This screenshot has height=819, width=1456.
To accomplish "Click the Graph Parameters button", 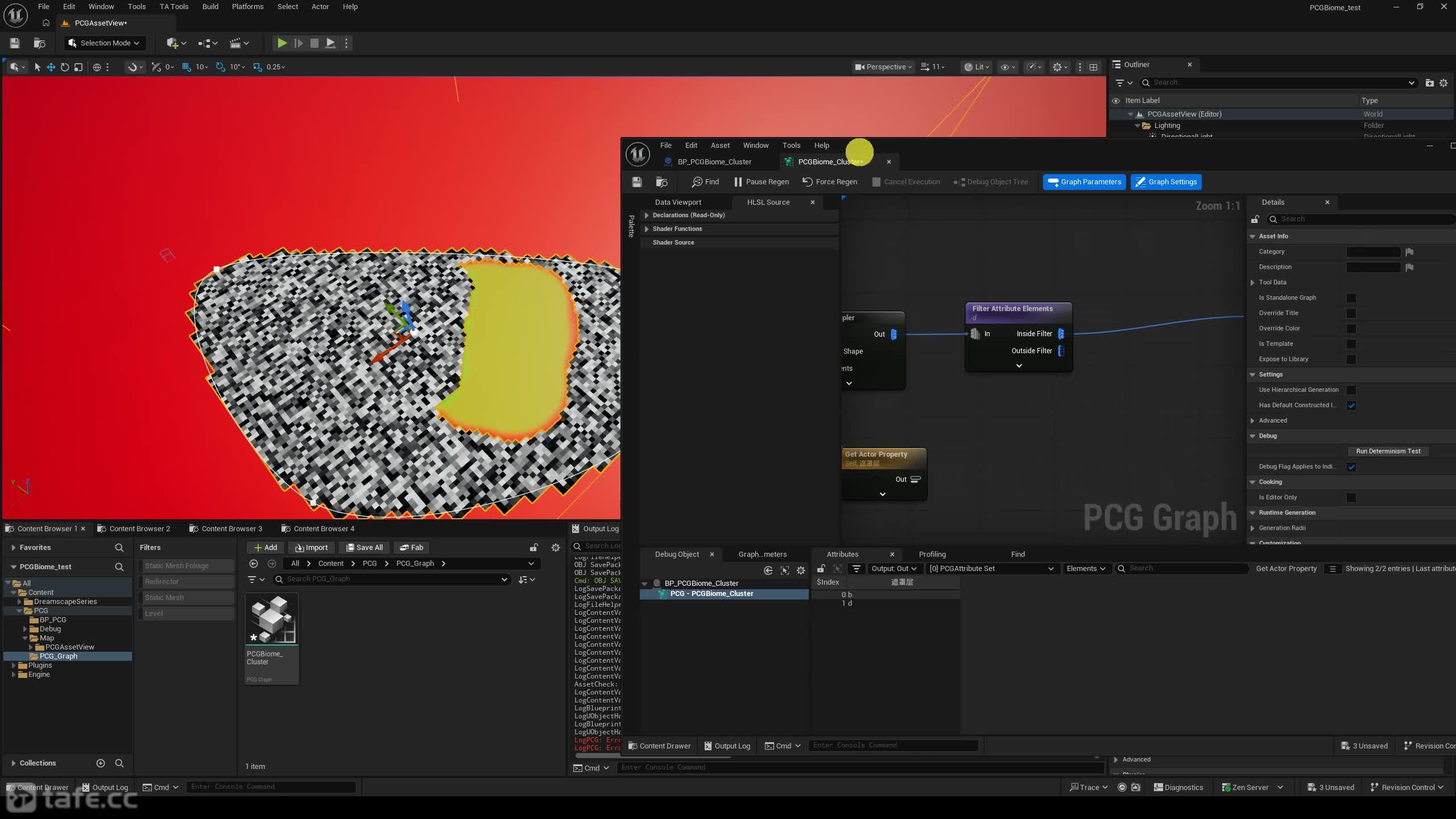I will coord(1084,182).
